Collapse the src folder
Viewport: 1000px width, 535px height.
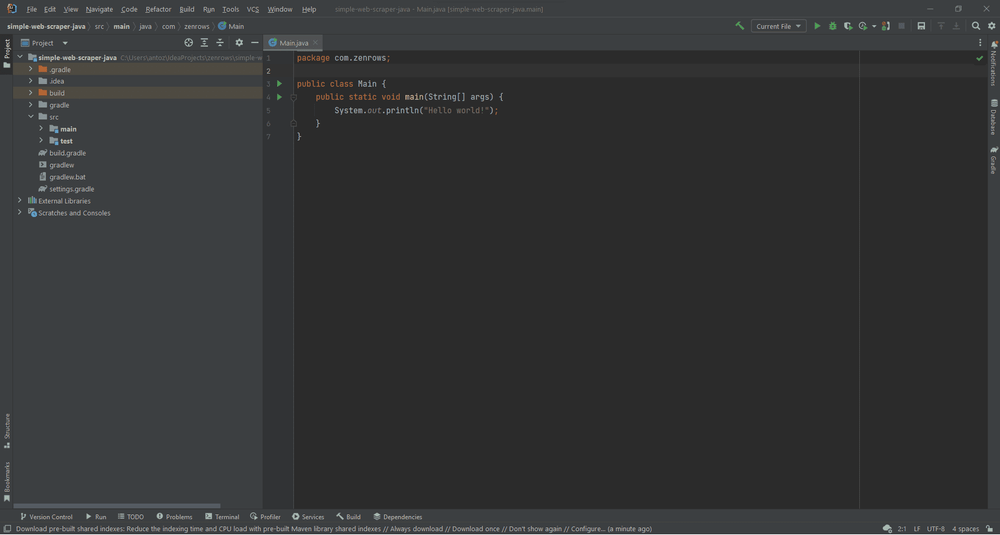point(30,117)
